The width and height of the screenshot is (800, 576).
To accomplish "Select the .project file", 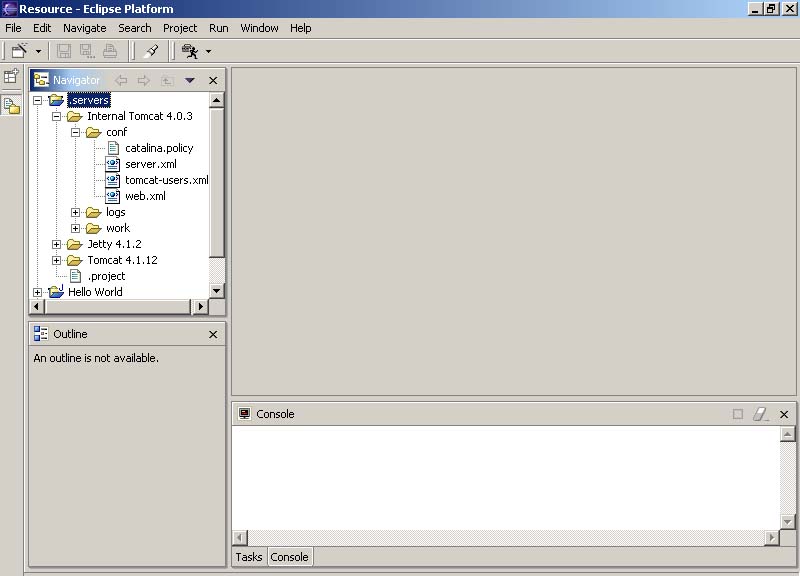I will coord(106,276).
